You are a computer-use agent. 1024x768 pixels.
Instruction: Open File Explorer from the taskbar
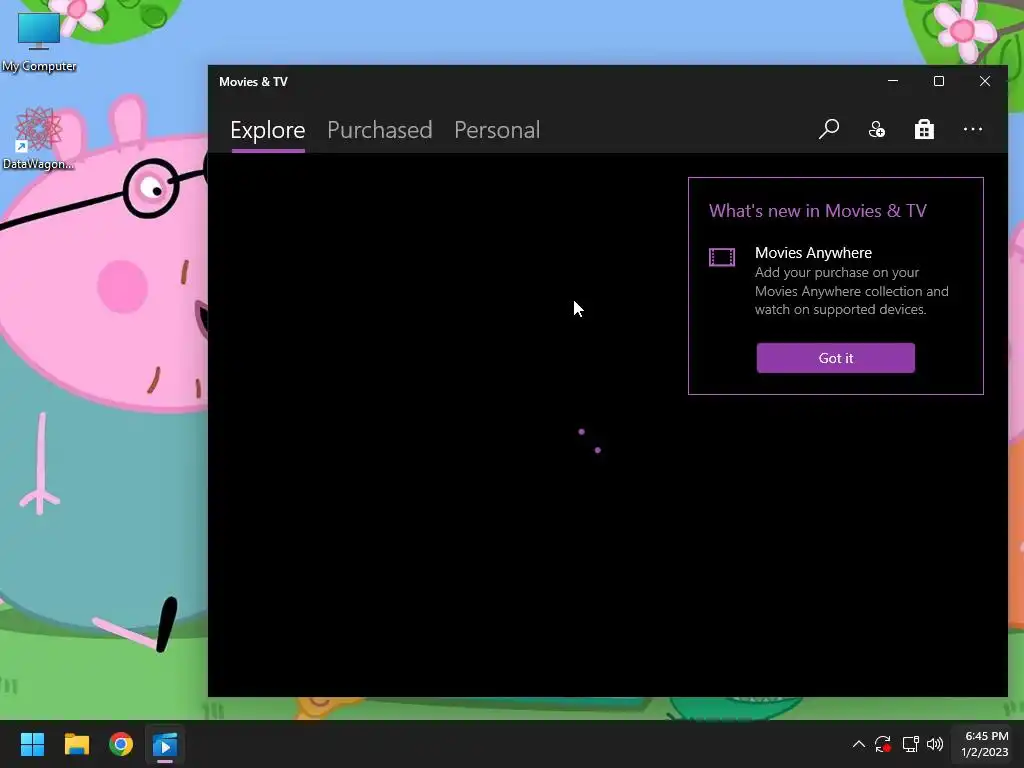[76, 744]
